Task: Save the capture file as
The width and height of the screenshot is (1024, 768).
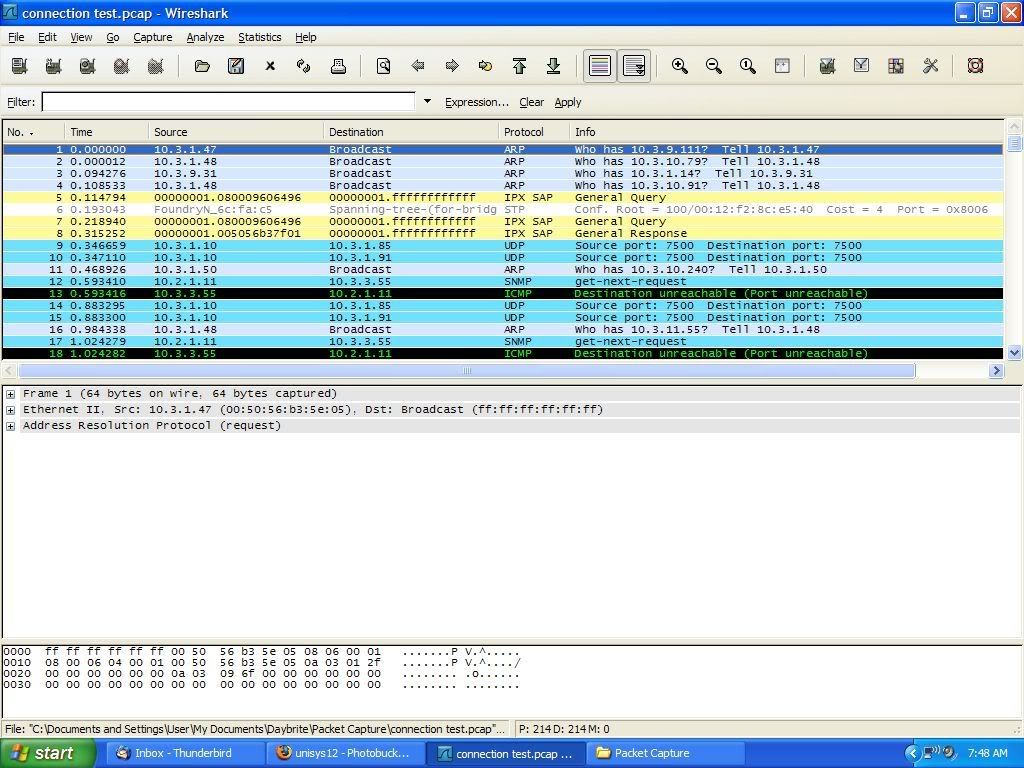Action: pyautogui.click(x=236, y=66)
